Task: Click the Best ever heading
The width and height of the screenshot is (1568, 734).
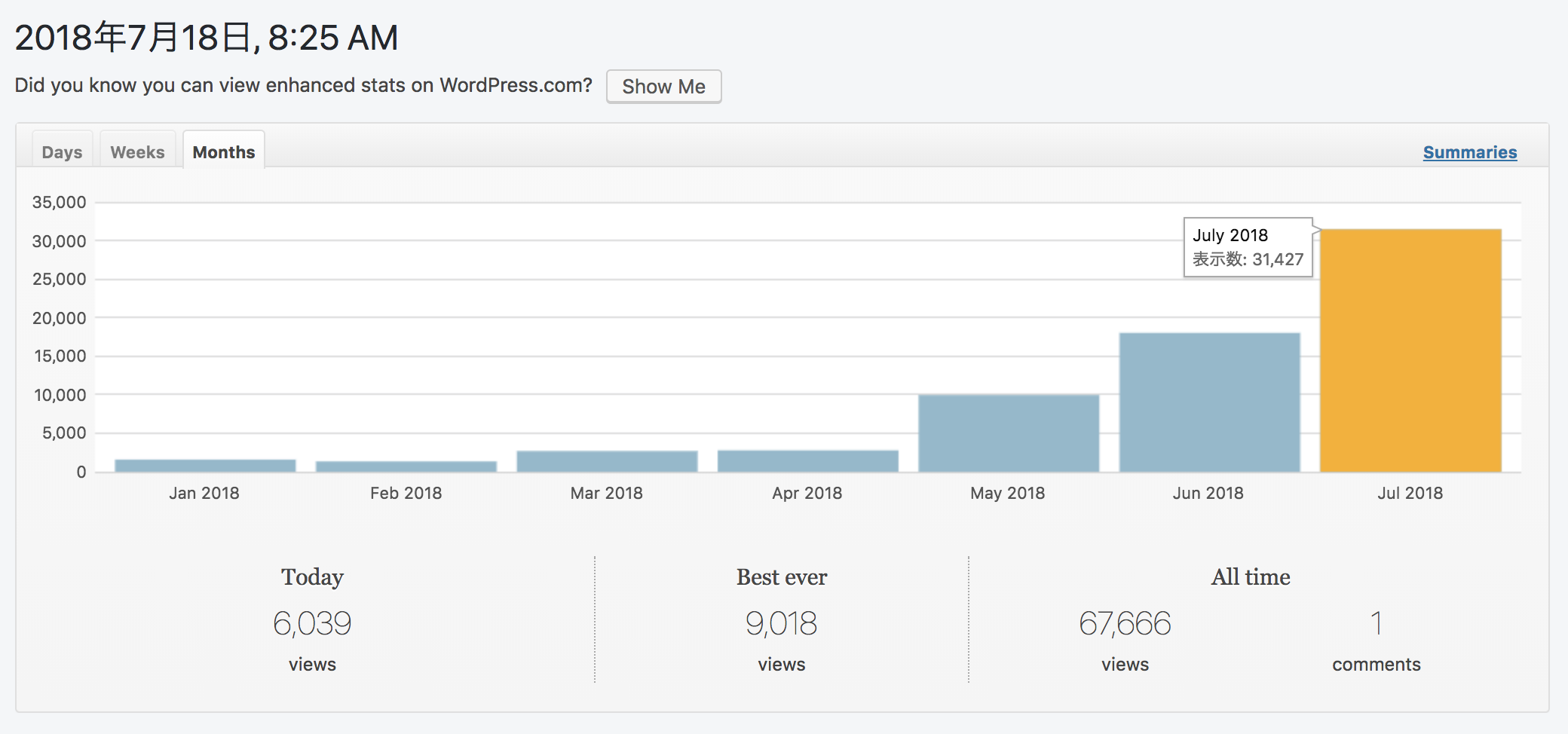Action: click(782, 577)
